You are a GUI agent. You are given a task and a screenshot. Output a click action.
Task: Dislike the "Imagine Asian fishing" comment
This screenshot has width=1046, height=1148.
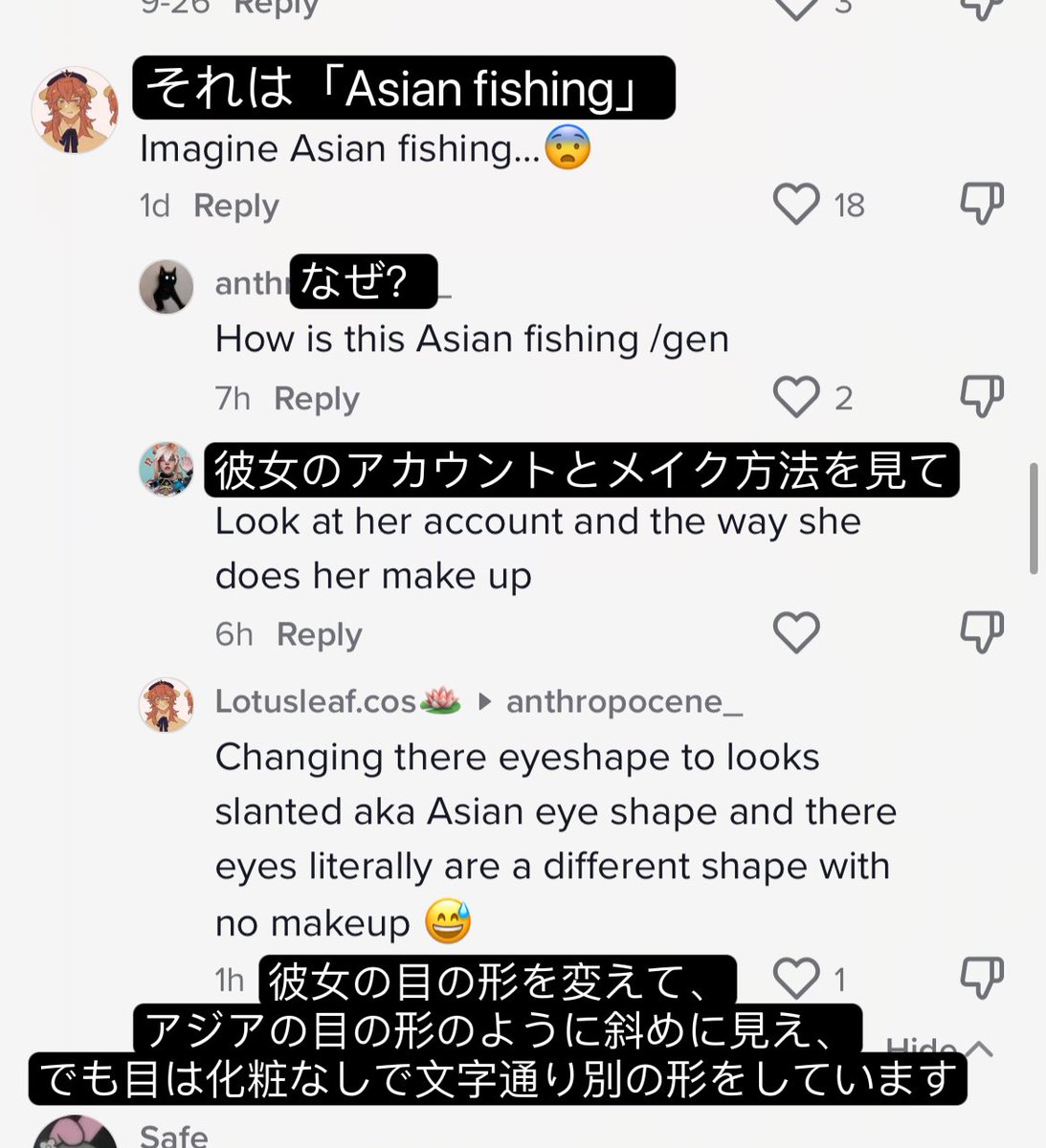tap(982, 204)
